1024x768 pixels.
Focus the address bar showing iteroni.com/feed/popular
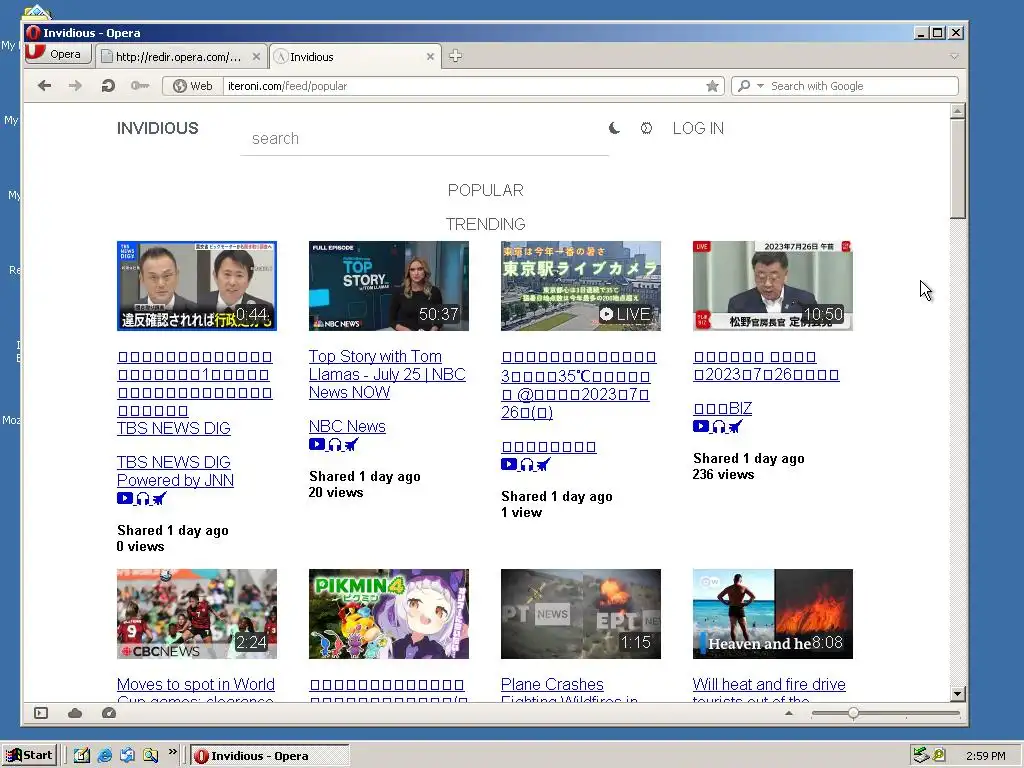coord(462,86)
